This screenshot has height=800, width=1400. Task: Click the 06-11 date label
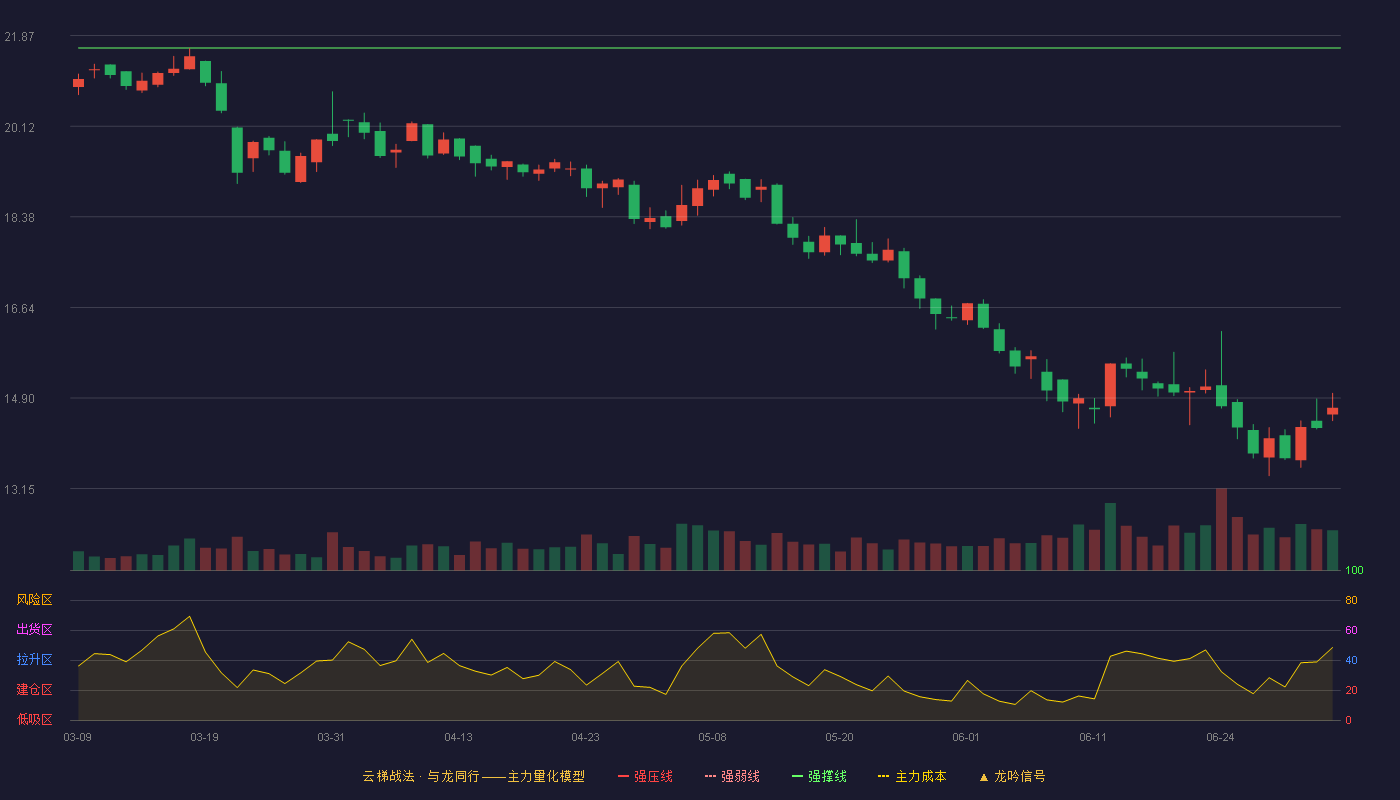[1094, 737]
